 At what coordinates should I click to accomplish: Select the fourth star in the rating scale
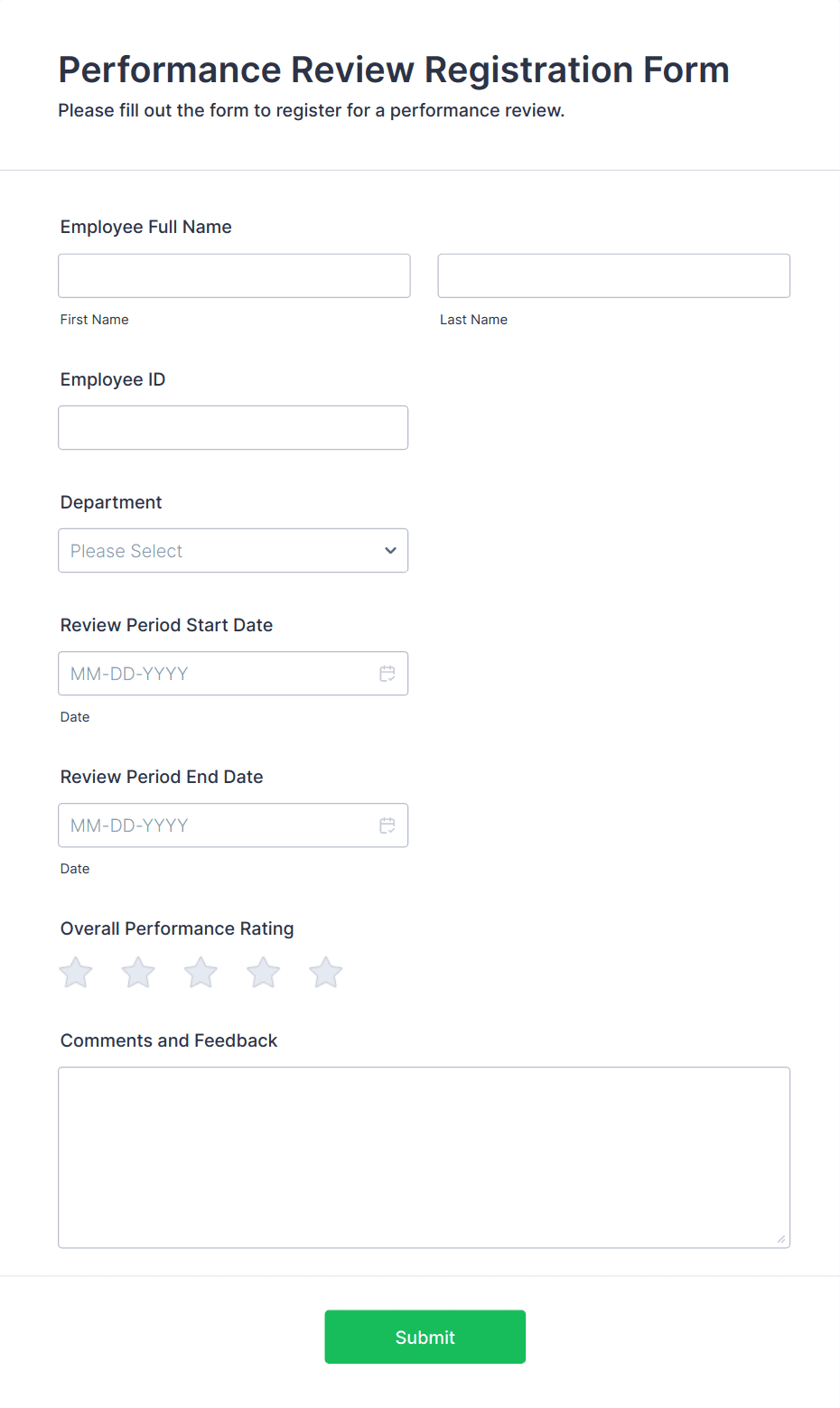pyautogui.click(x=262, y=973)
